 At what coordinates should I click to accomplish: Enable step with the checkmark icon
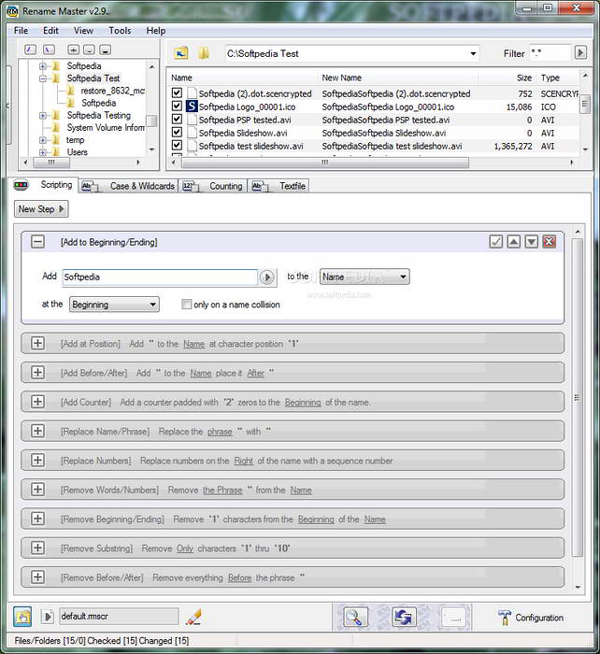tap(496, 241)
